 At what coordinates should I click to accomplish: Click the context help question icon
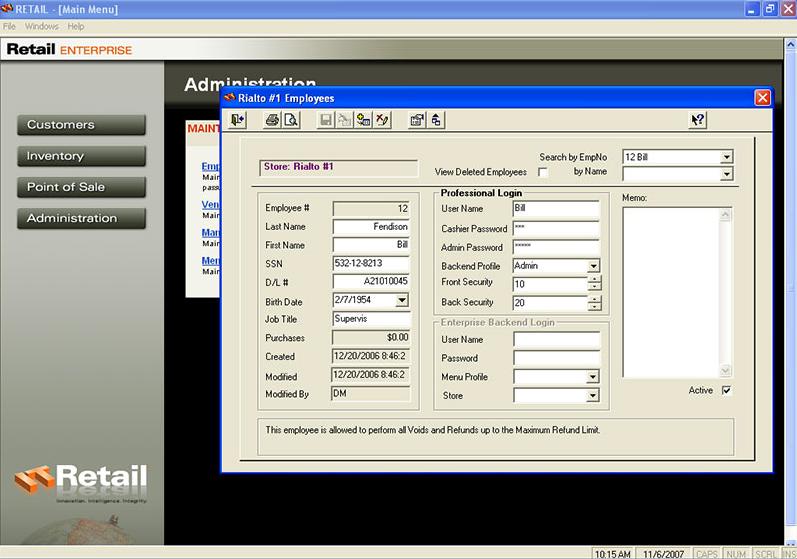tap(697, 120)
